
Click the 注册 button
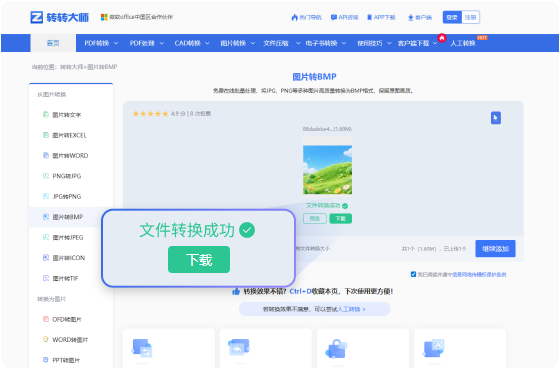[470, 17]
